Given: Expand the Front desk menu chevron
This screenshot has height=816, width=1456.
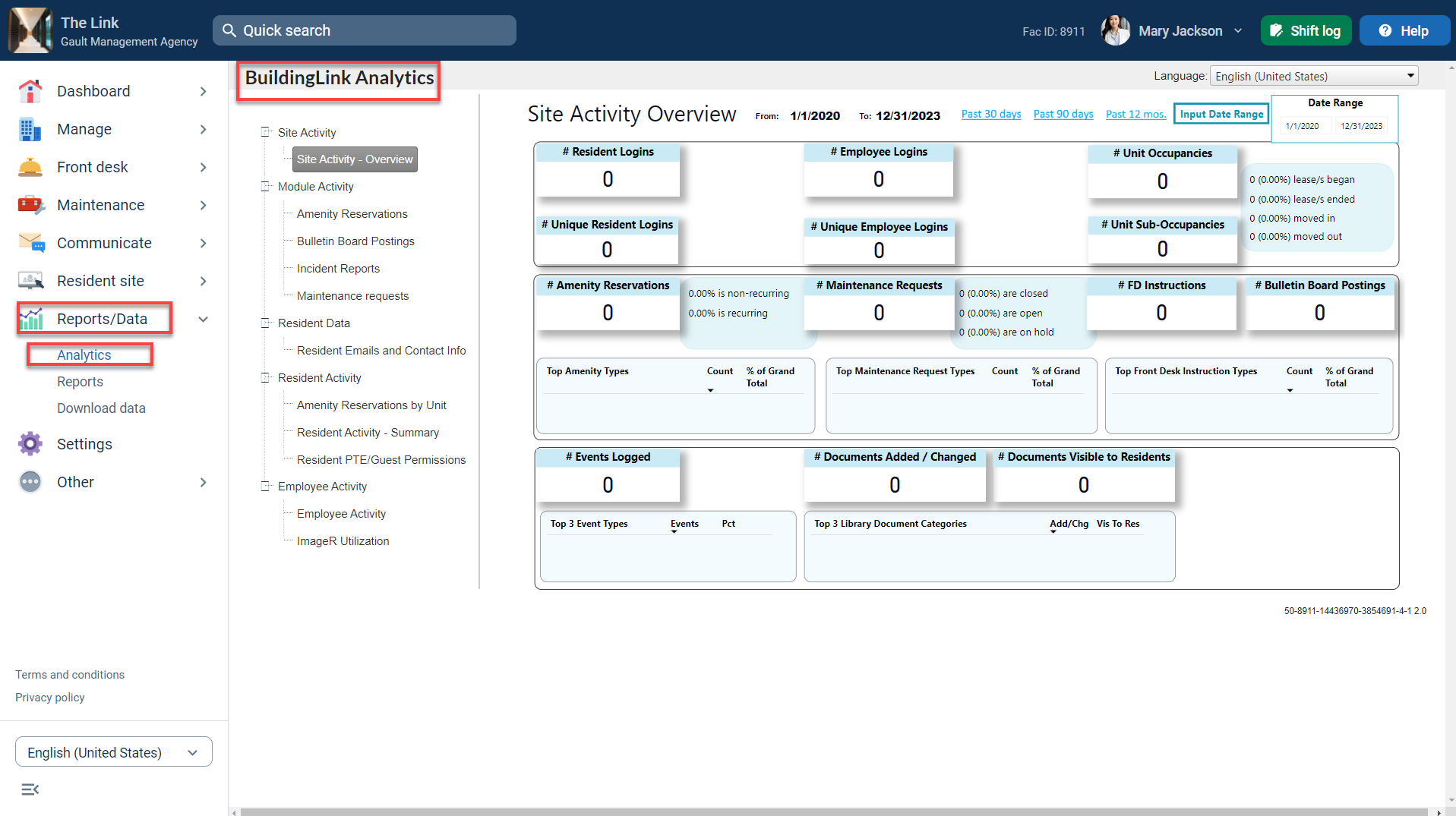Looking at the screenshot, I should (x=203, y=167).
